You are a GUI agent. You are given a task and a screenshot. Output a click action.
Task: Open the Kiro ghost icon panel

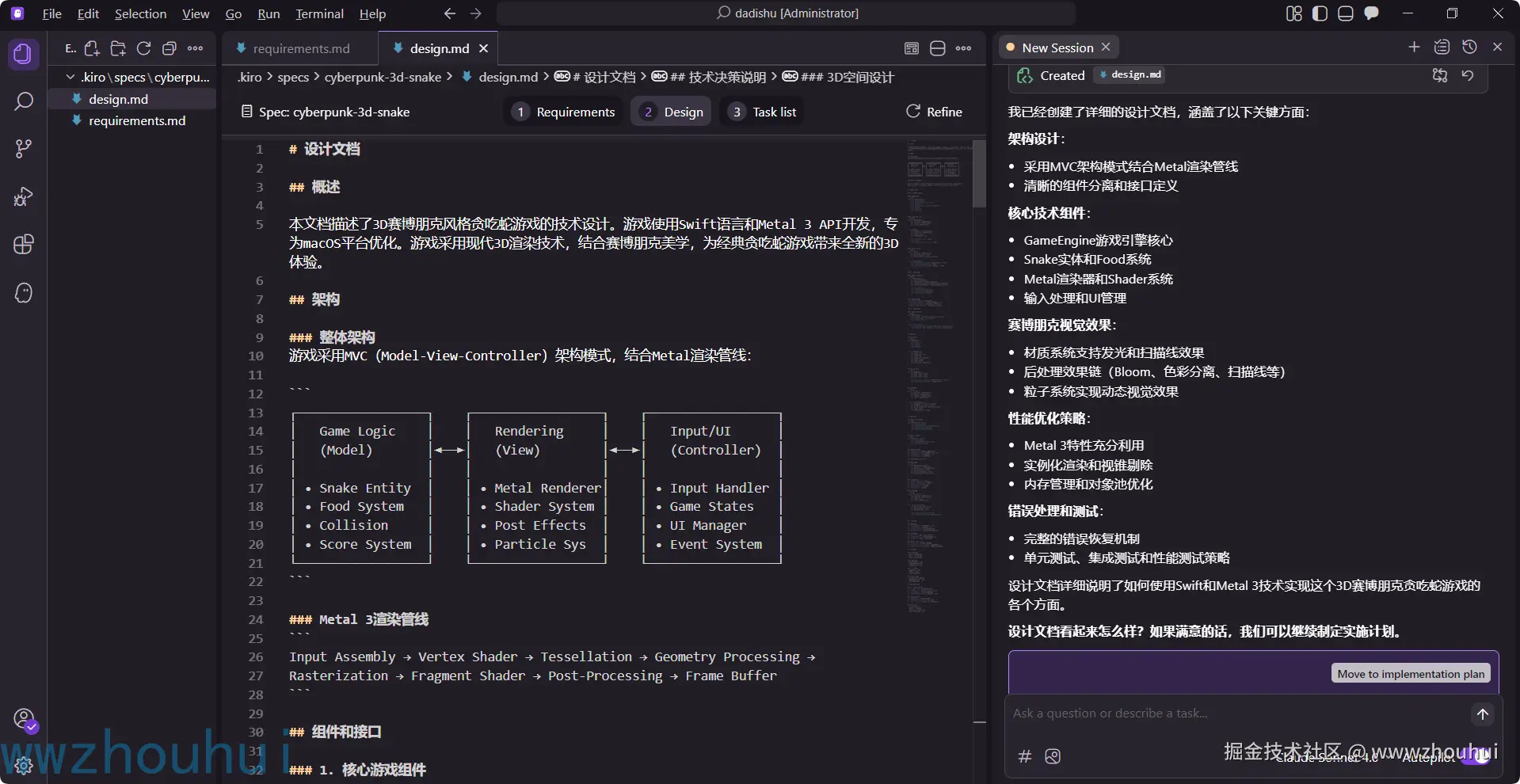[24, 293]
